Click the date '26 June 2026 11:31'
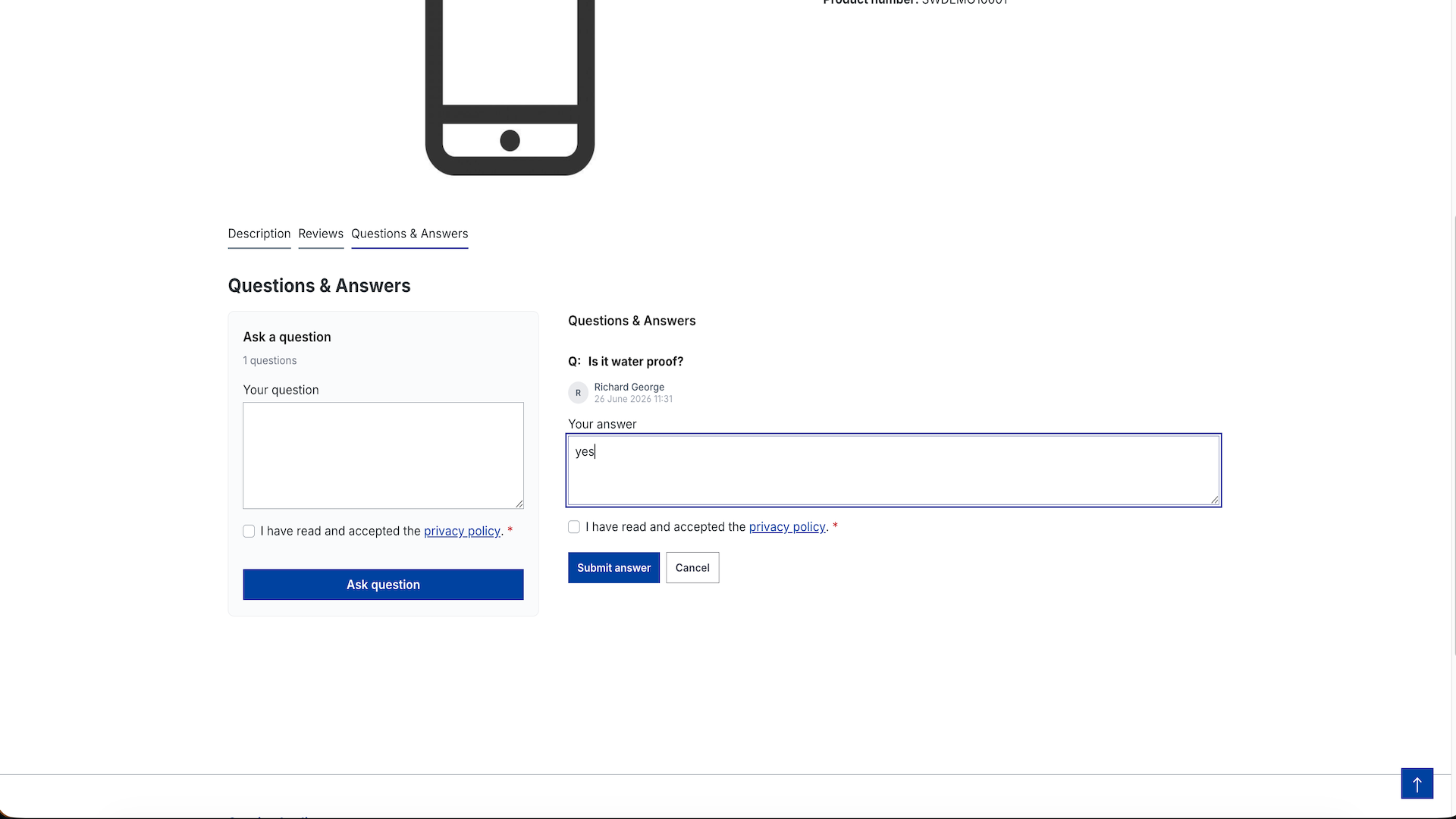This screenshot has height=819, width=1456. click(633, 399)
